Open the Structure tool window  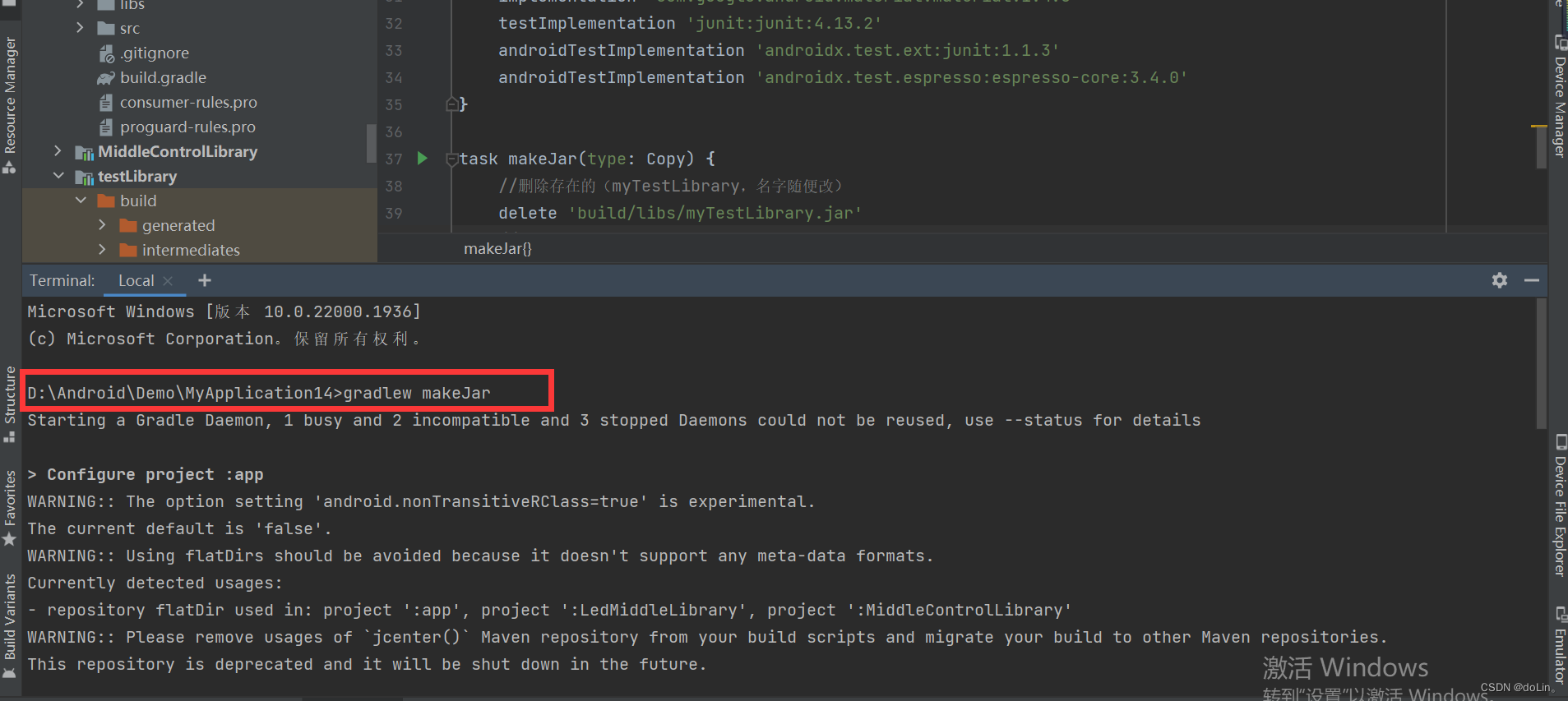click(x=10, y=404)
